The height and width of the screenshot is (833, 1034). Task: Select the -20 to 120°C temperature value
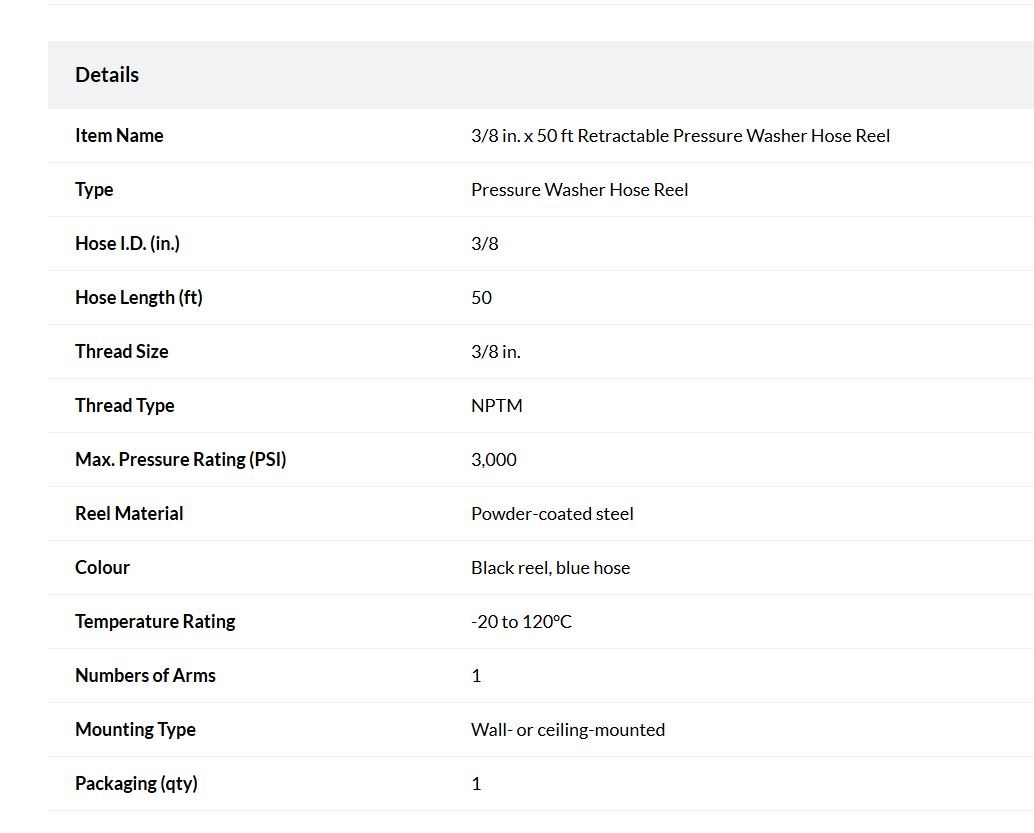click(x=522, y=622)
